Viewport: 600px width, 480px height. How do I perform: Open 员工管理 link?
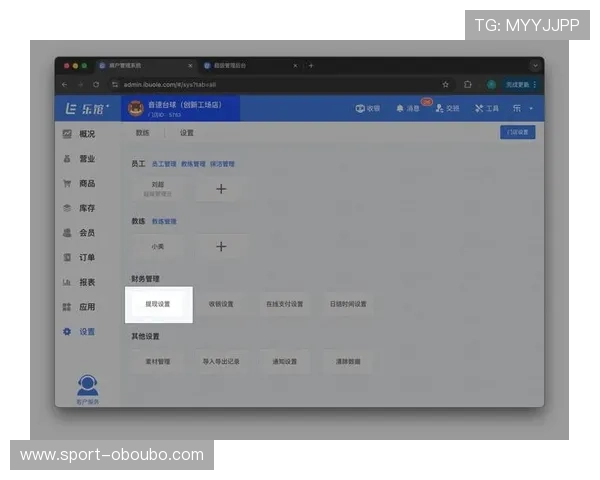(164, 164)
